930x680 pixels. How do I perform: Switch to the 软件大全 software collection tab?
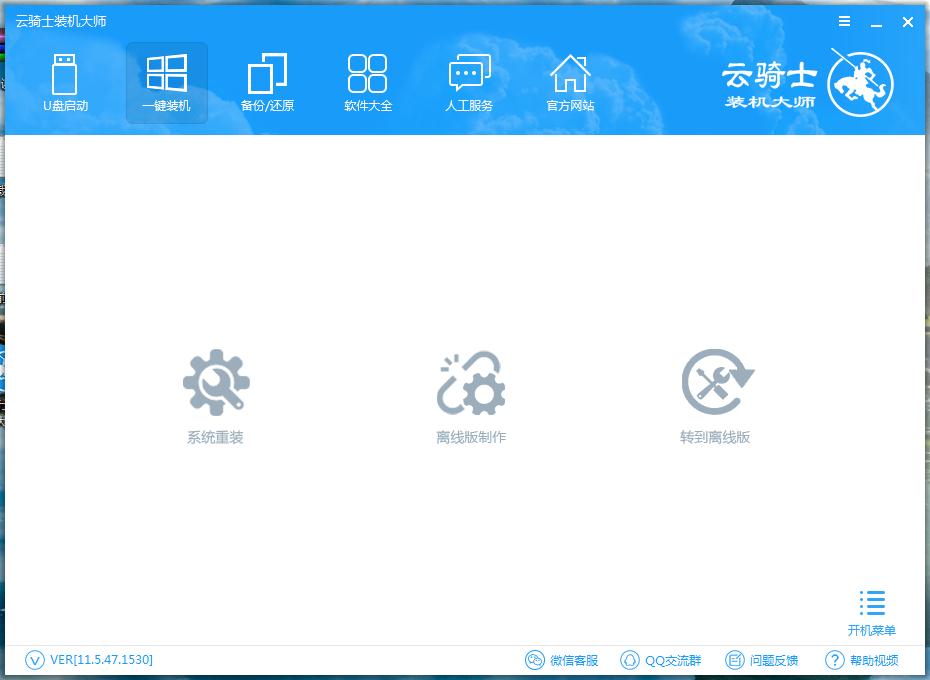point(368,82)
